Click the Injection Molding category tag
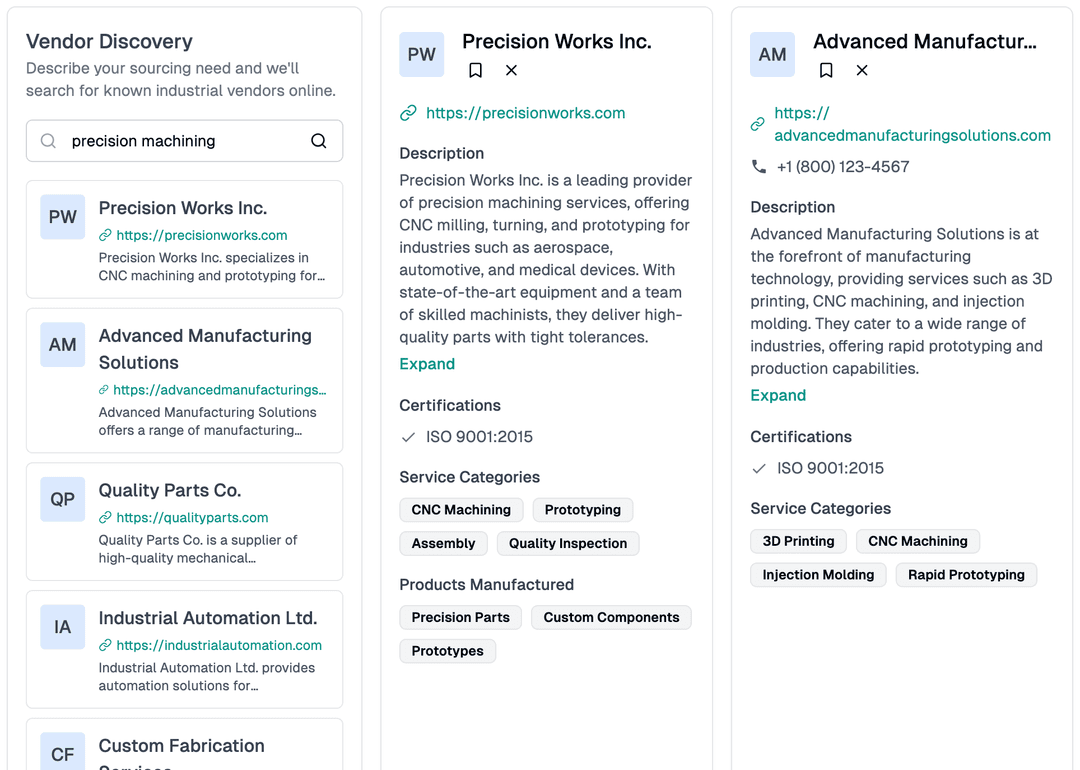This screenshot has width=1080, height=770. coord(818,574)
